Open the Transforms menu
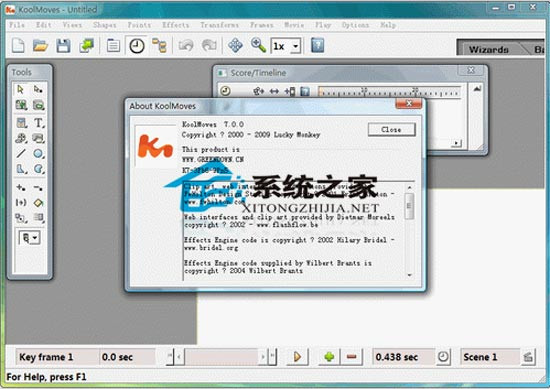 (x=219, y=25)
